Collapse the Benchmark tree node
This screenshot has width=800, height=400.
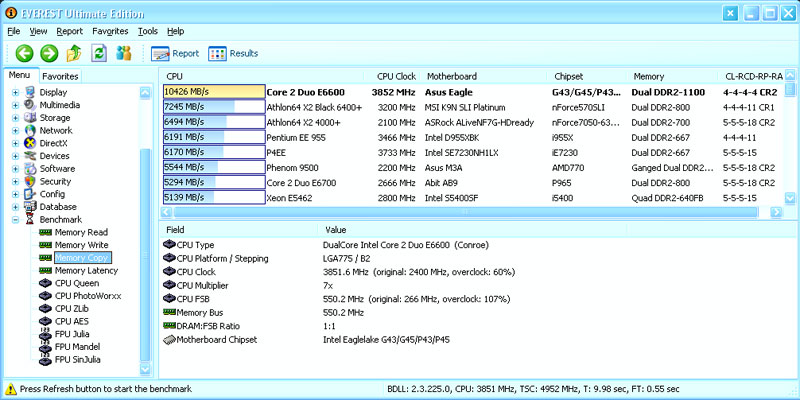(15, 220)
